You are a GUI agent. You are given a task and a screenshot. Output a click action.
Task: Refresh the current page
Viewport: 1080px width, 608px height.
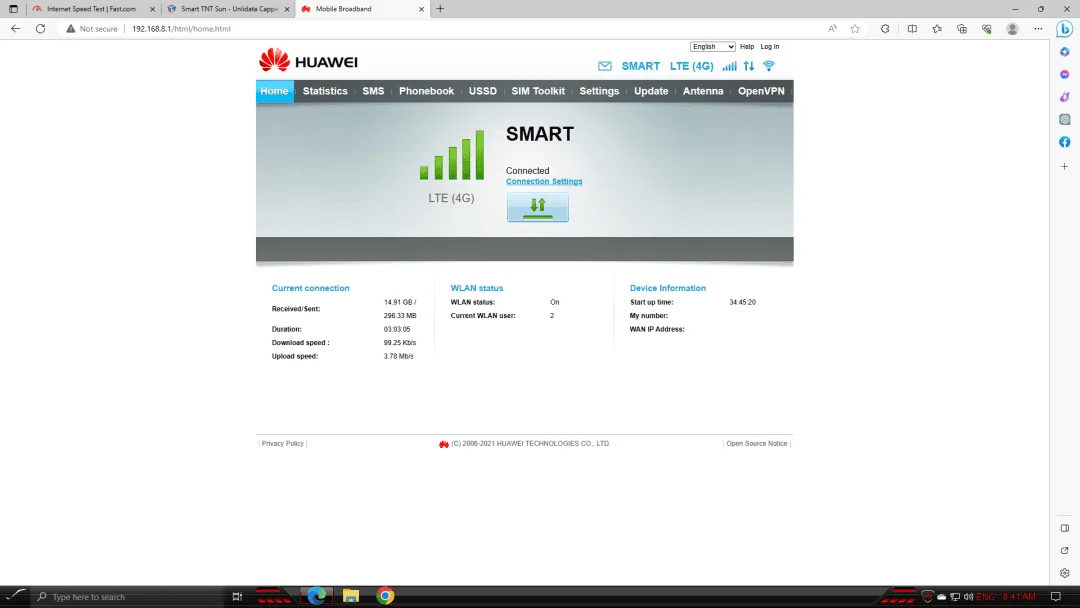41,29
